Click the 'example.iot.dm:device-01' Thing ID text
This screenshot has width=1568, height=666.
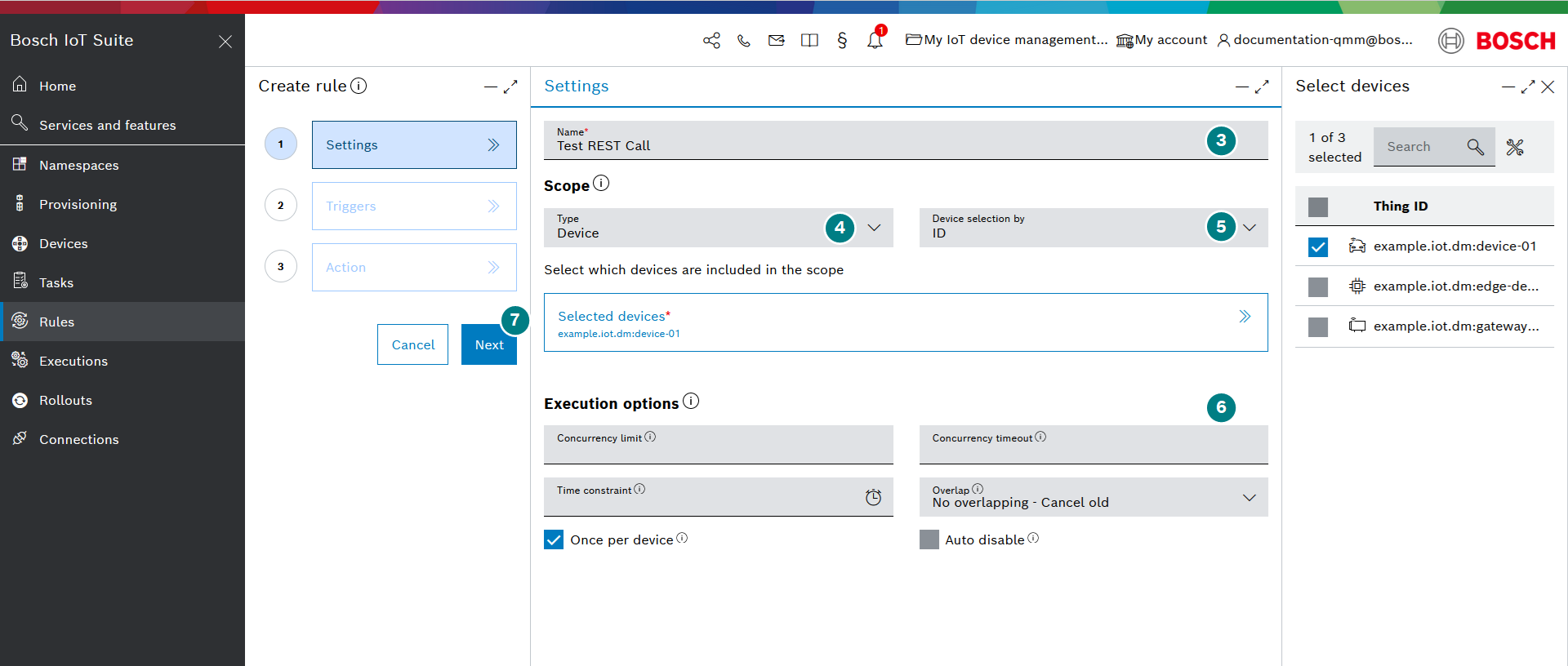(1454, 246)
